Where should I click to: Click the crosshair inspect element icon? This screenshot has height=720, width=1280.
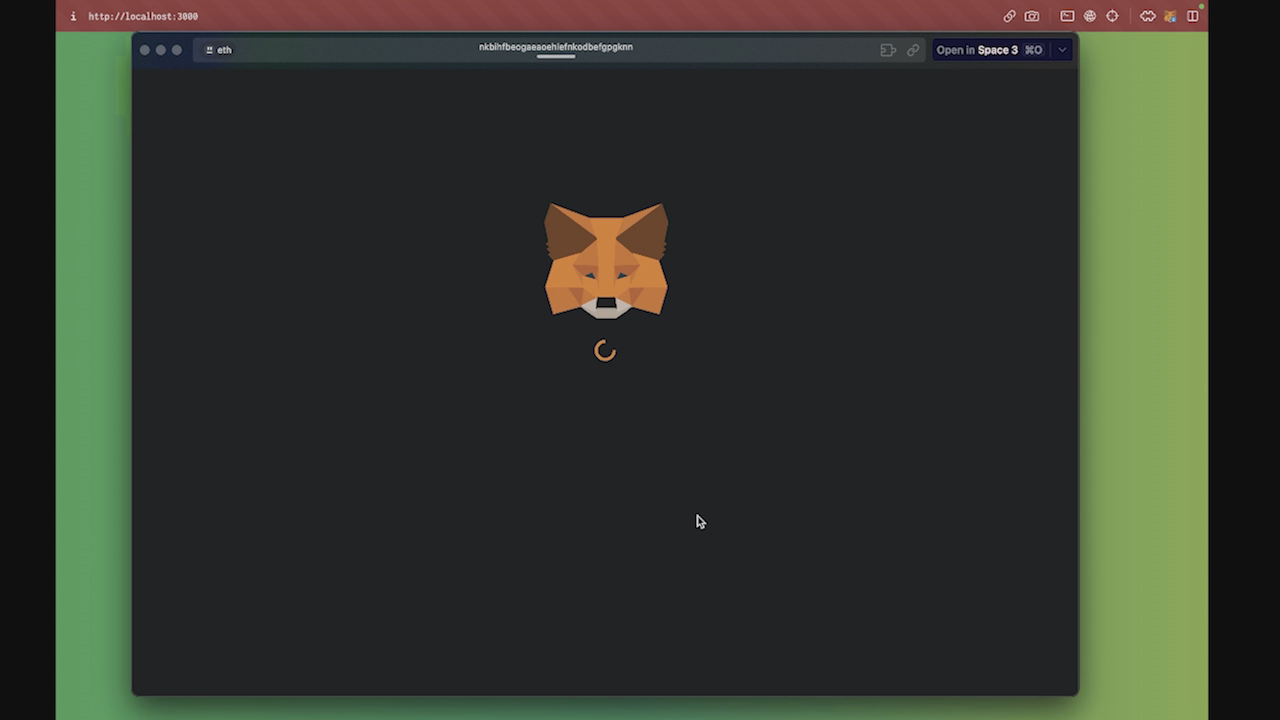(1112, 16)
